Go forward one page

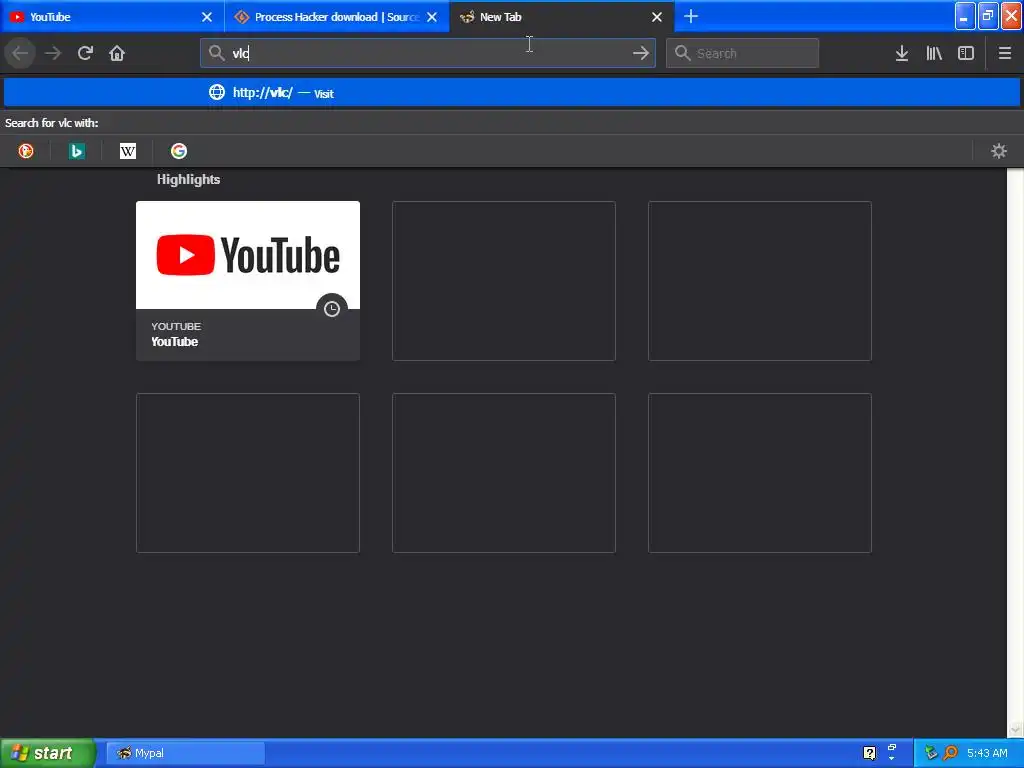point(53,53)
